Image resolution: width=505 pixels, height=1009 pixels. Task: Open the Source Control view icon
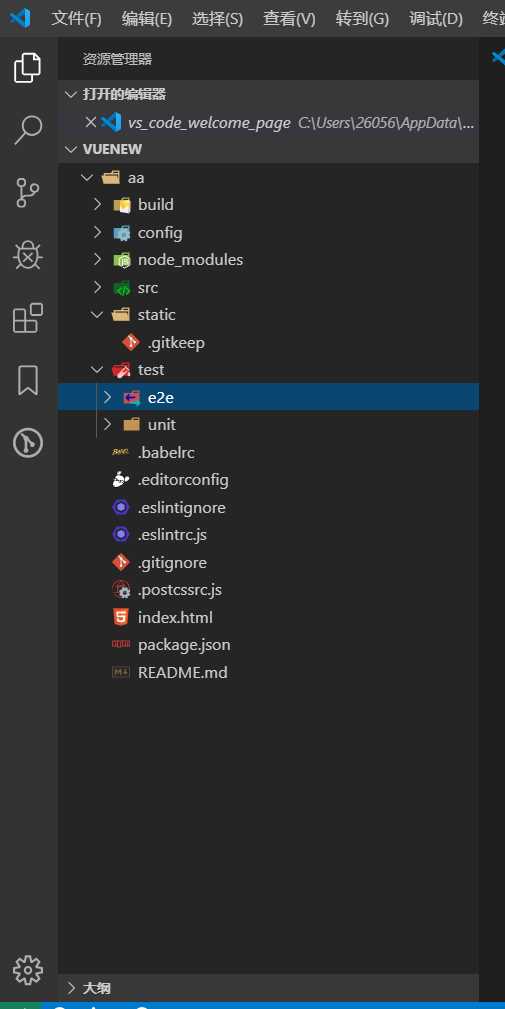(x=28, y=192)
